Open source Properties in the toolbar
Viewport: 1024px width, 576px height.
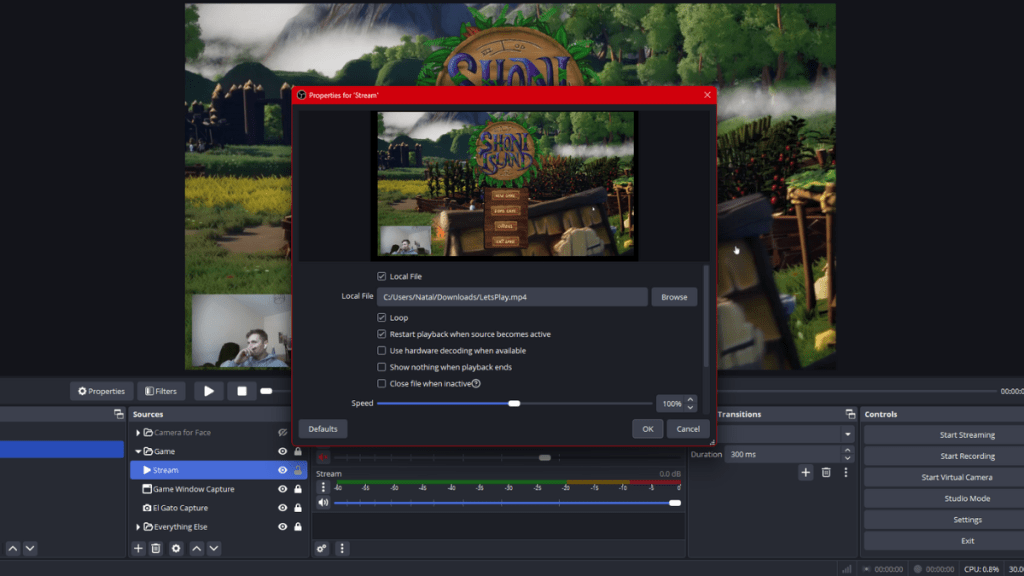click(x=101, y=391)
